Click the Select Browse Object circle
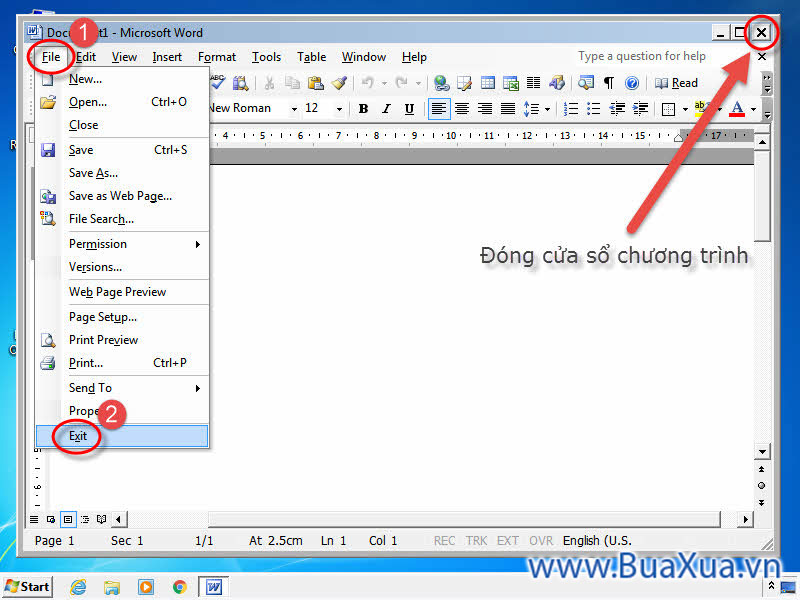800x600 pixels. [762, 486]
